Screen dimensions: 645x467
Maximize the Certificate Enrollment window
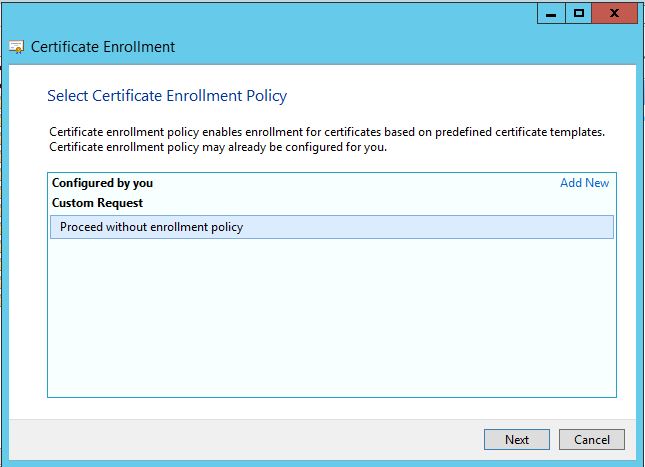[577, 12]
